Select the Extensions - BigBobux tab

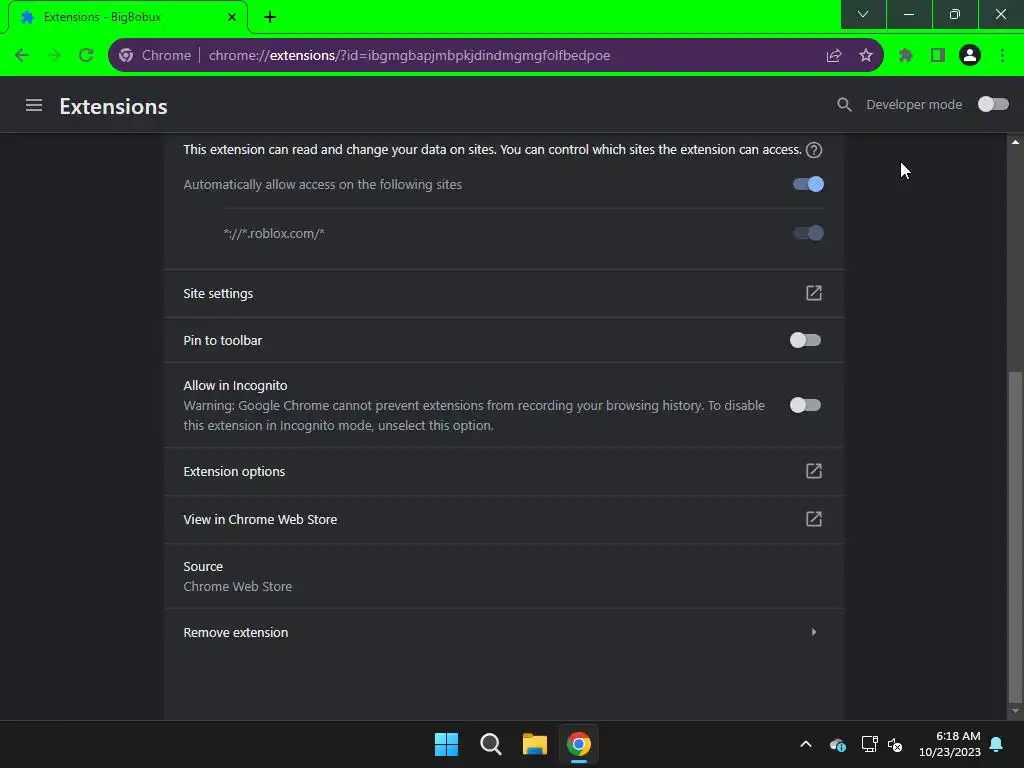[128, 17]
